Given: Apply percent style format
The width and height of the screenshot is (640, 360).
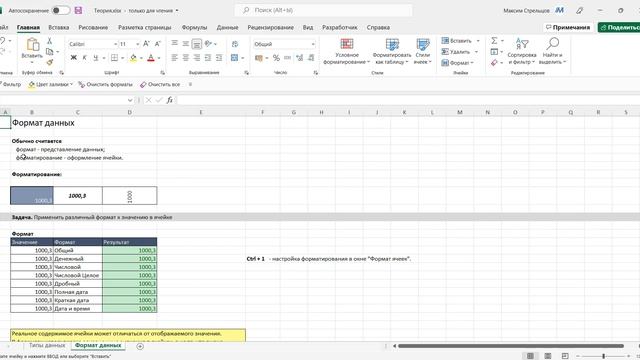Looking at the screenshot, I should pyautogui.click(x=276, y=58).
